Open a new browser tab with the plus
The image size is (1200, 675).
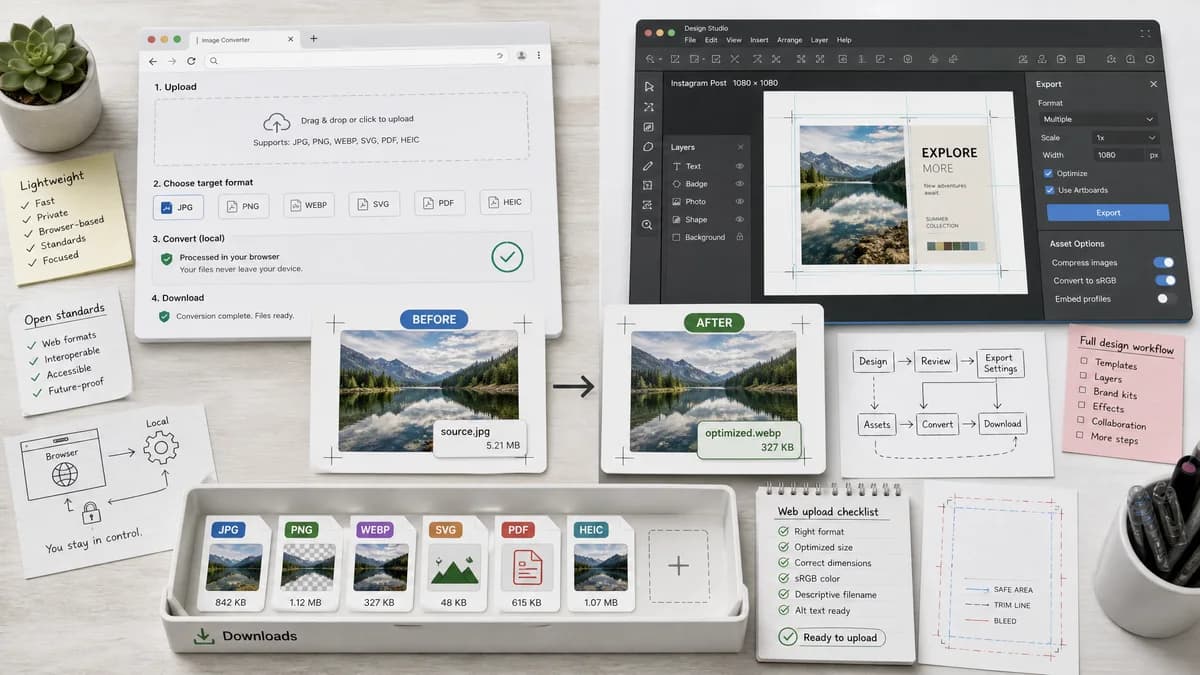click(x=313, y=38)
